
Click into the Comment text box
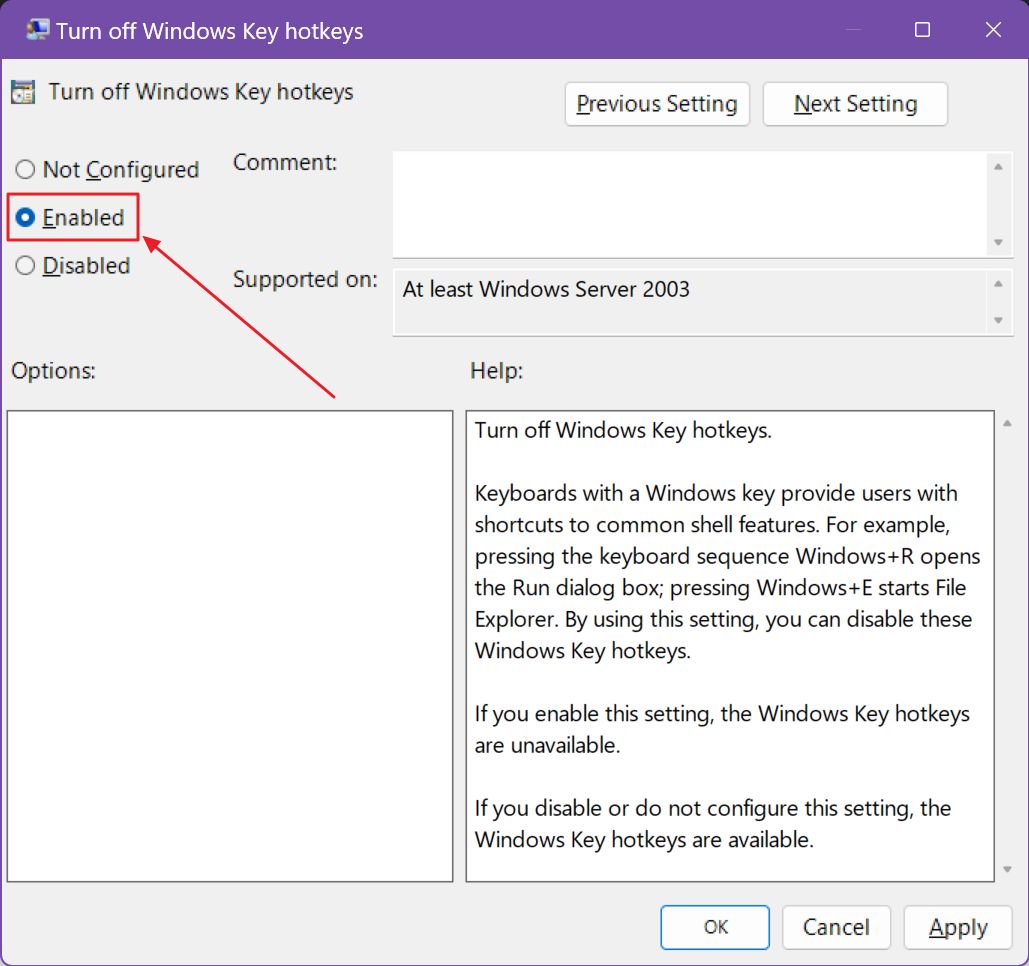pyautogui.click(x=690, y=205)
